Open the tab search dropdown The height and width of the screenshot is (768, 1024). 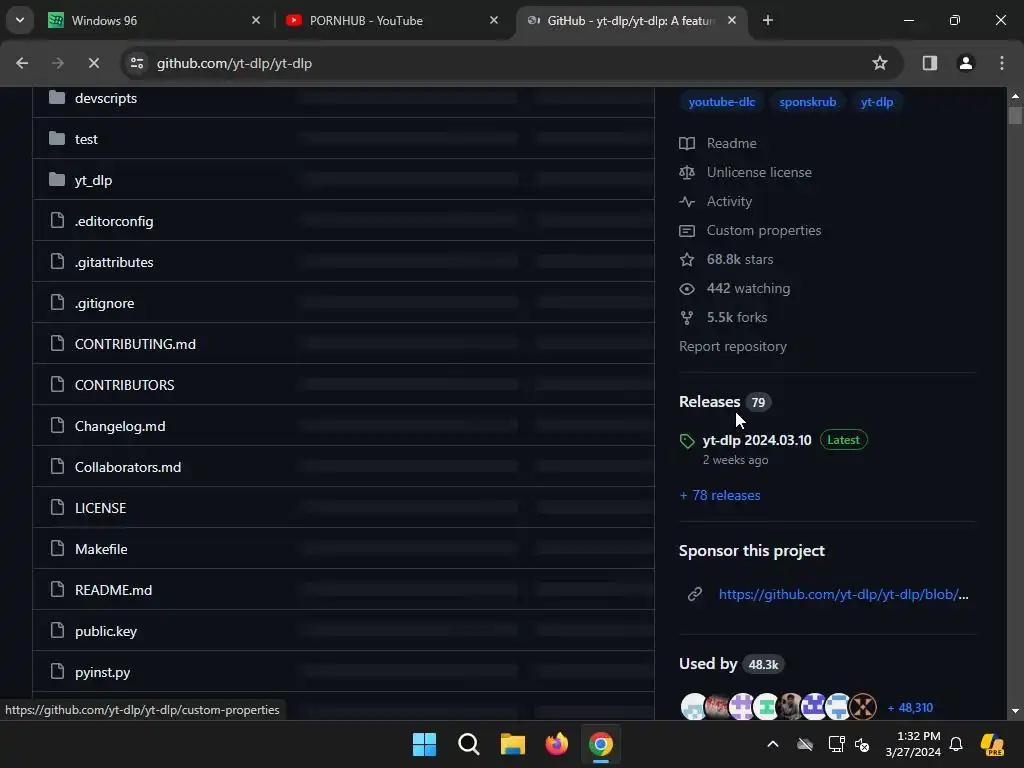point(20,20)
